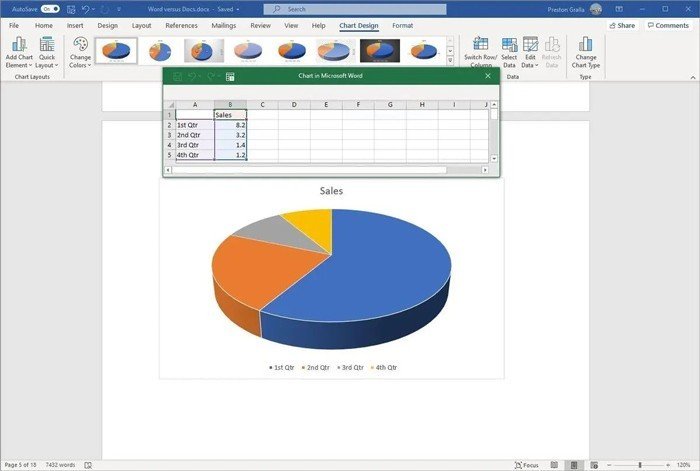Open the data in Excel icon in chart window

click(230, 76)
